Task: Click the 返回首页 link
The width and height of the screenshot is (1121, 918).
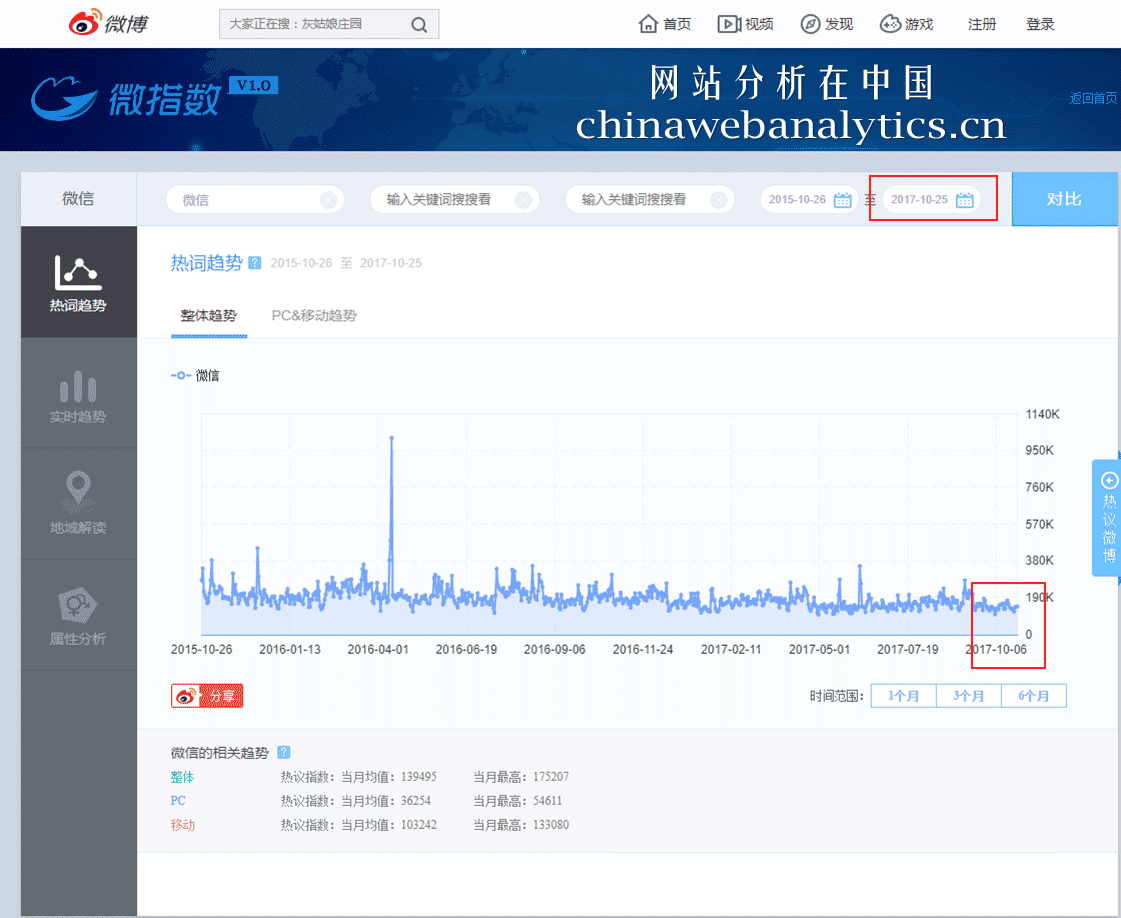Action: coord(1093,98)
